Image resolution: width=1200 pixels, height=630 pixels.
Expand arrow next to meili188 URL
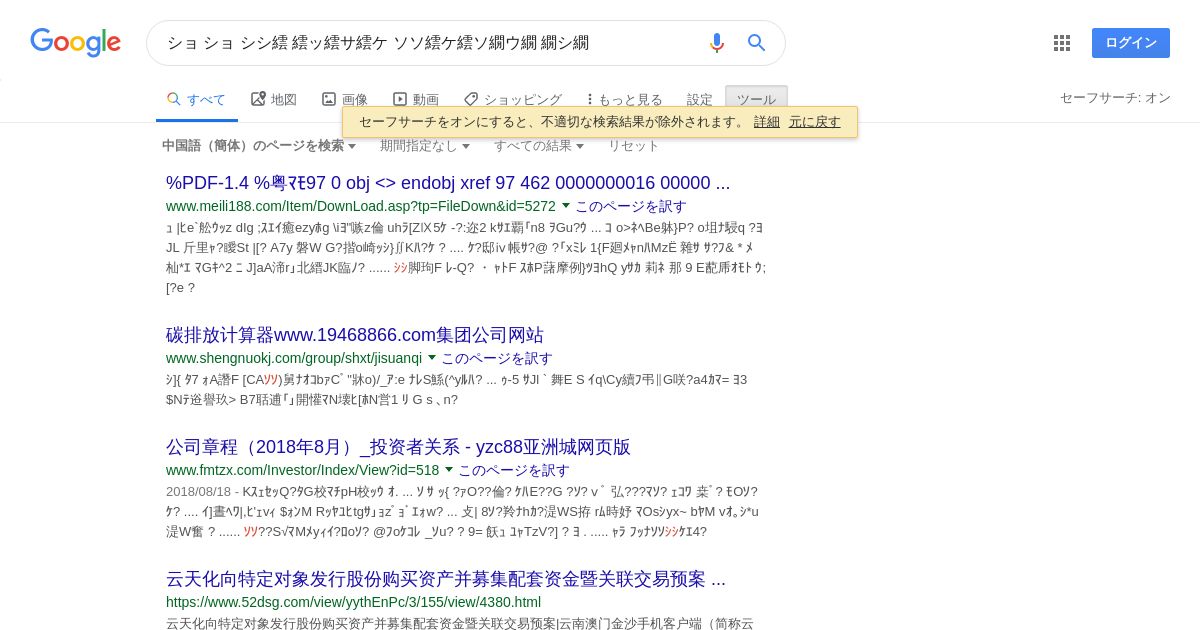point(566,205)
